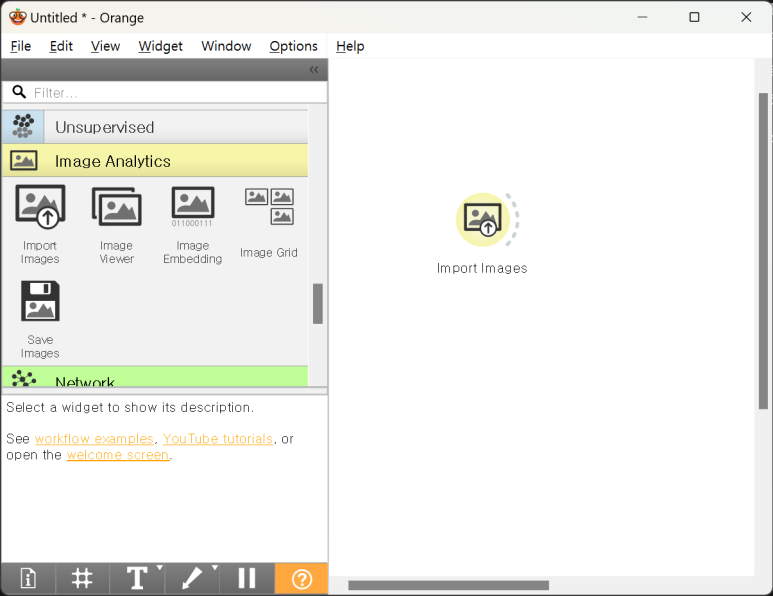Open the Help menu
Image resolution: width=773 pixels, height=596 pixels.
(x=350, y=46)
